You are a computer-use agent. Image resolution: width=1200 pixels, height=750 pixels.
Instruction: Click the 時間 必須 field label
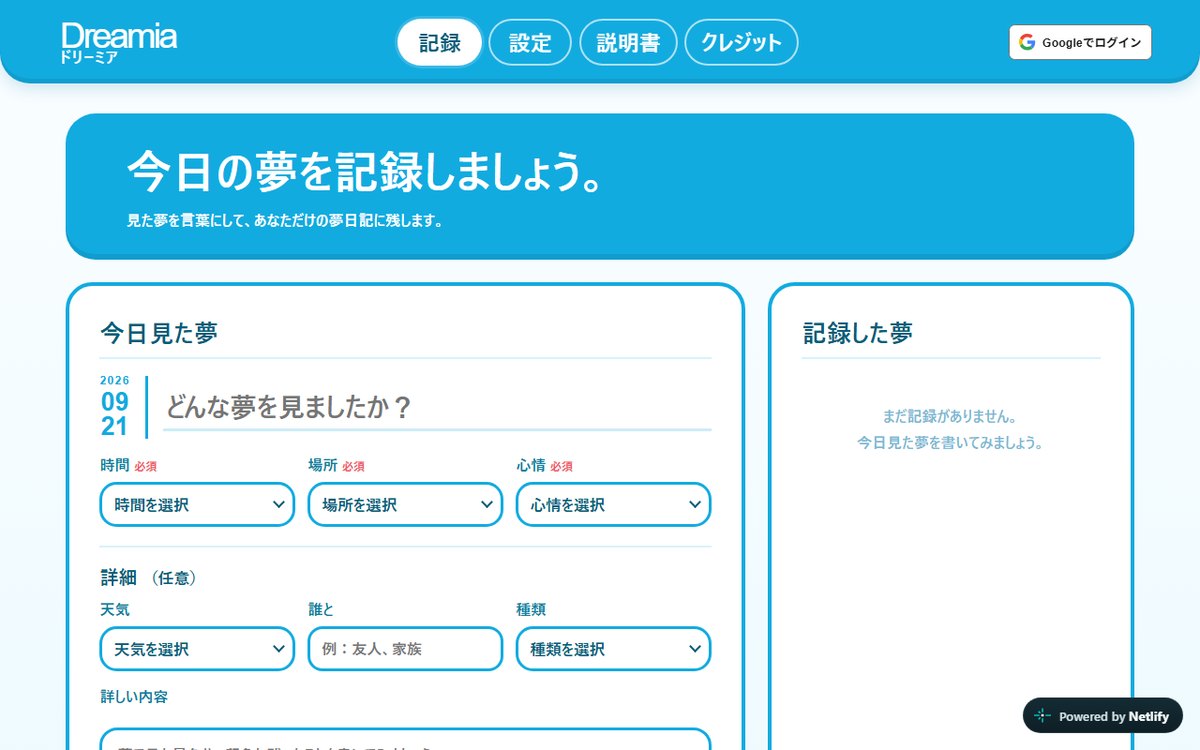[x=128, y=466]
